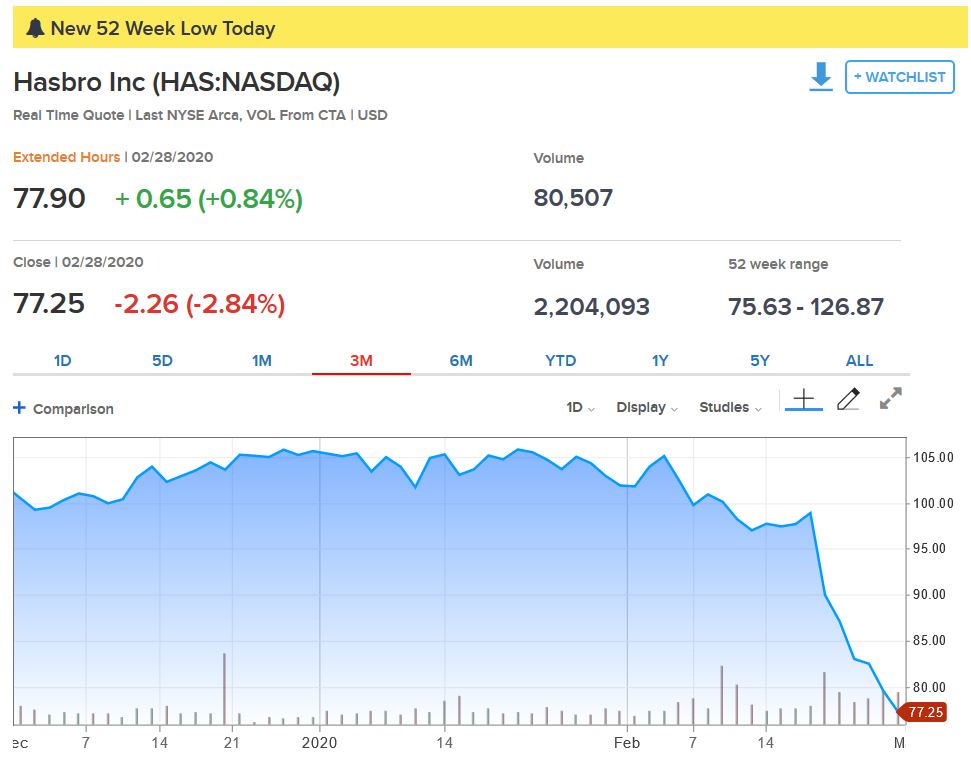Choose the 1Y range tab
The height and width of the screenshot is (760, 971).
[x=660, y=361]
